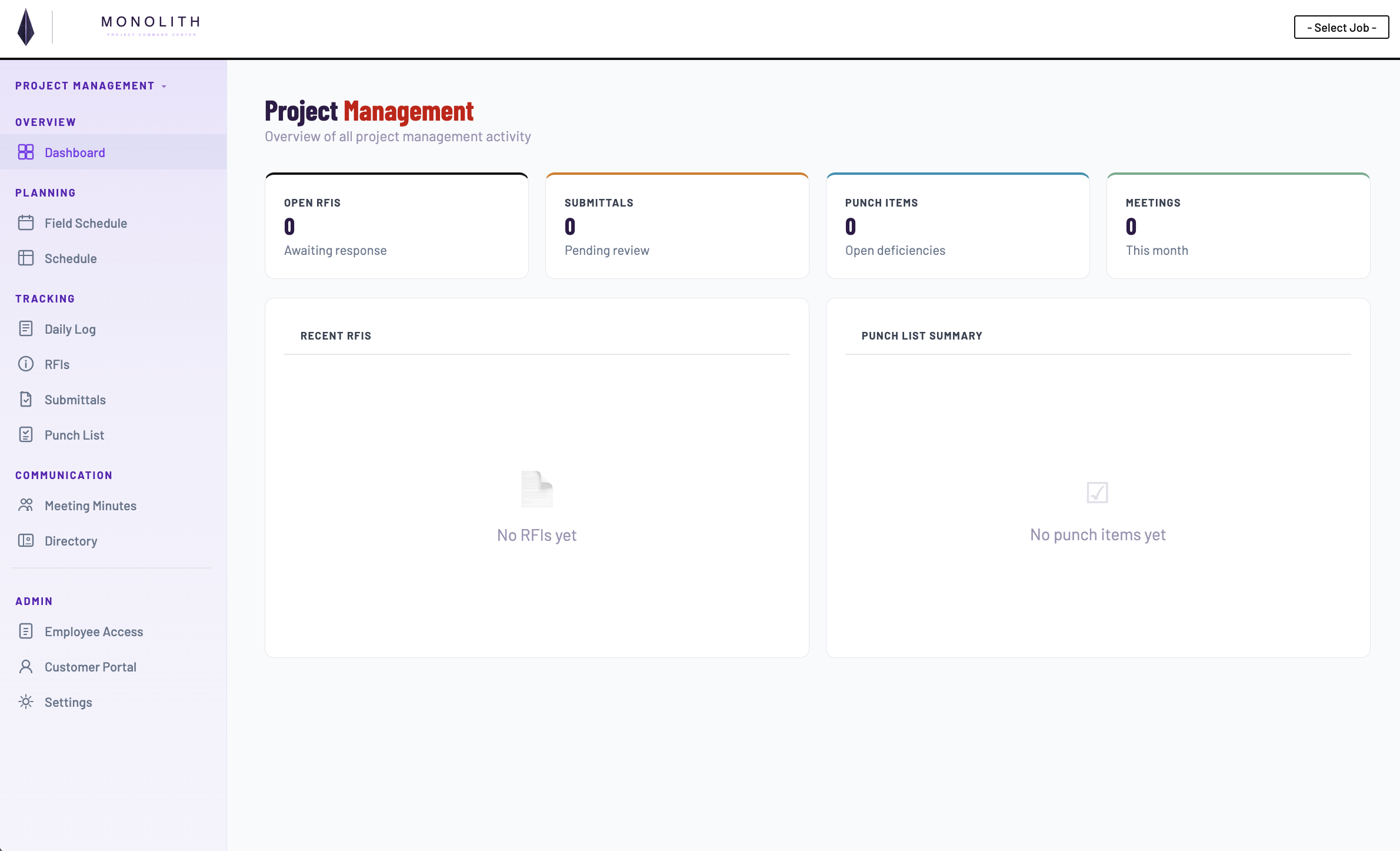The image size is (1400, 851).
Task: Open the Employee Access page
Action: (x=94, y=631)
